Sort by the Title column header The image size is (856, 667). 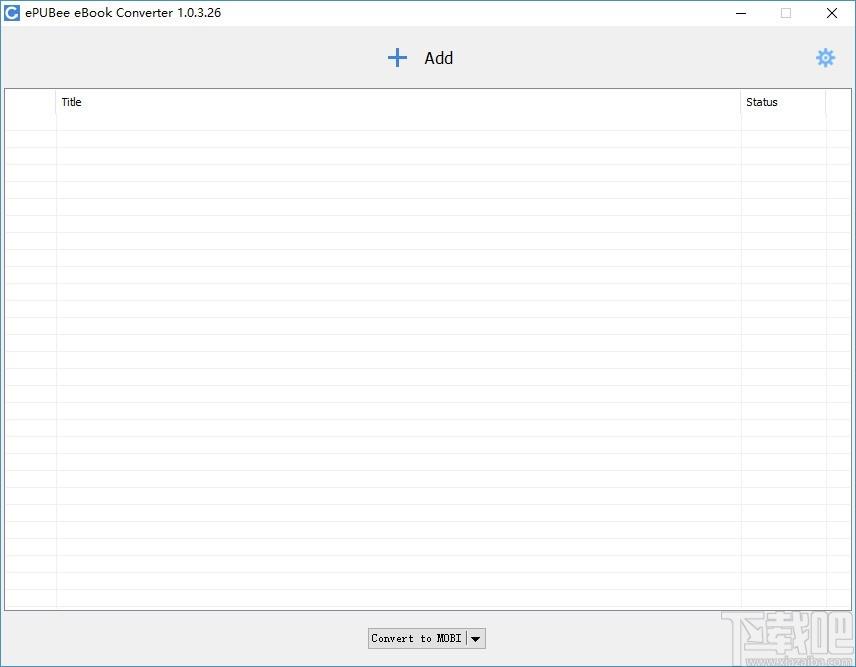pos(398,102)
